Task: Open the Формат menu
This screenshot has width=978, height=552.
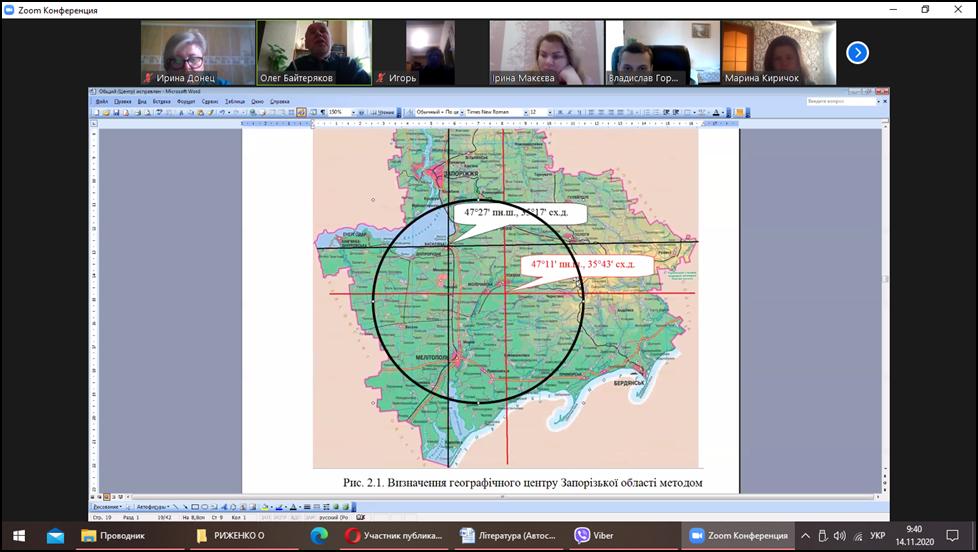Action: point(186,101)
